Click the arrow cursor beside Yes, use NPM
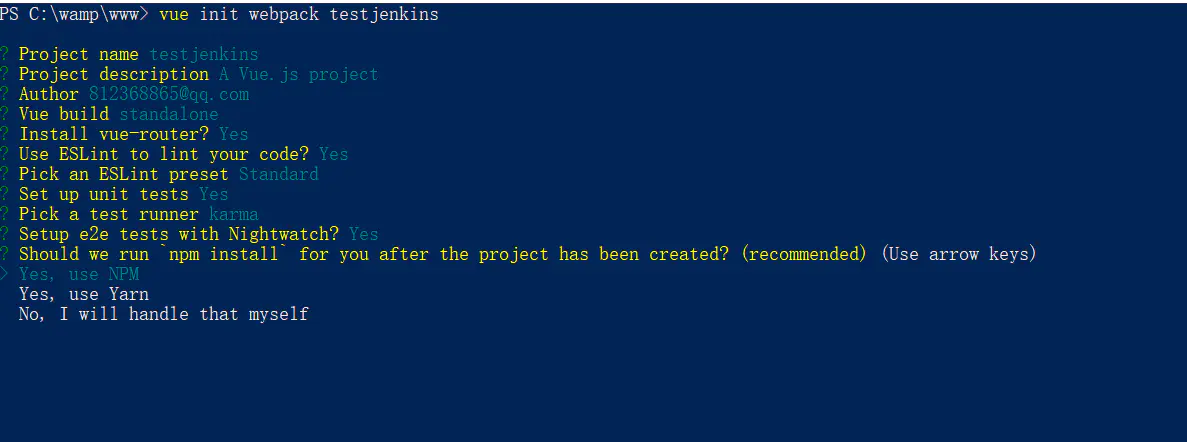The height and width of the screenshot is (442, 1187). (x=4, y=274)
